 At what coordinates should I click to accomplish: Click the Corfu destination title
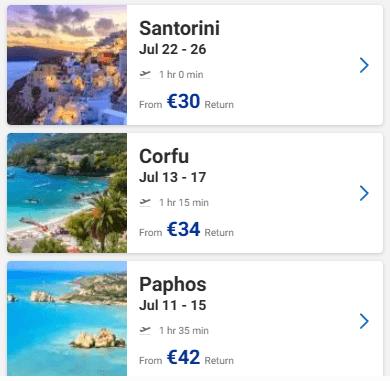tap(164, 156)
